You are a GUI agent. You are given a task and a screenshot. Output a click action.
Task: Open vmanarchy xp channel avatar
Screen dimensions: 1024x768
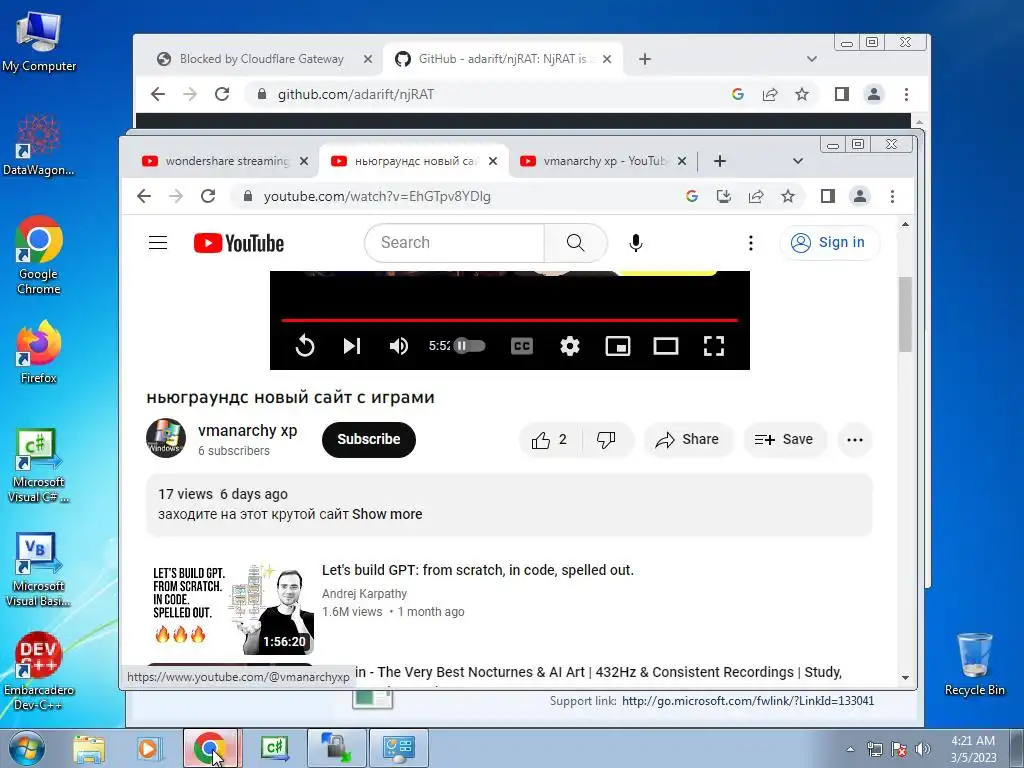pyautogui.click(x=166, y=438)
